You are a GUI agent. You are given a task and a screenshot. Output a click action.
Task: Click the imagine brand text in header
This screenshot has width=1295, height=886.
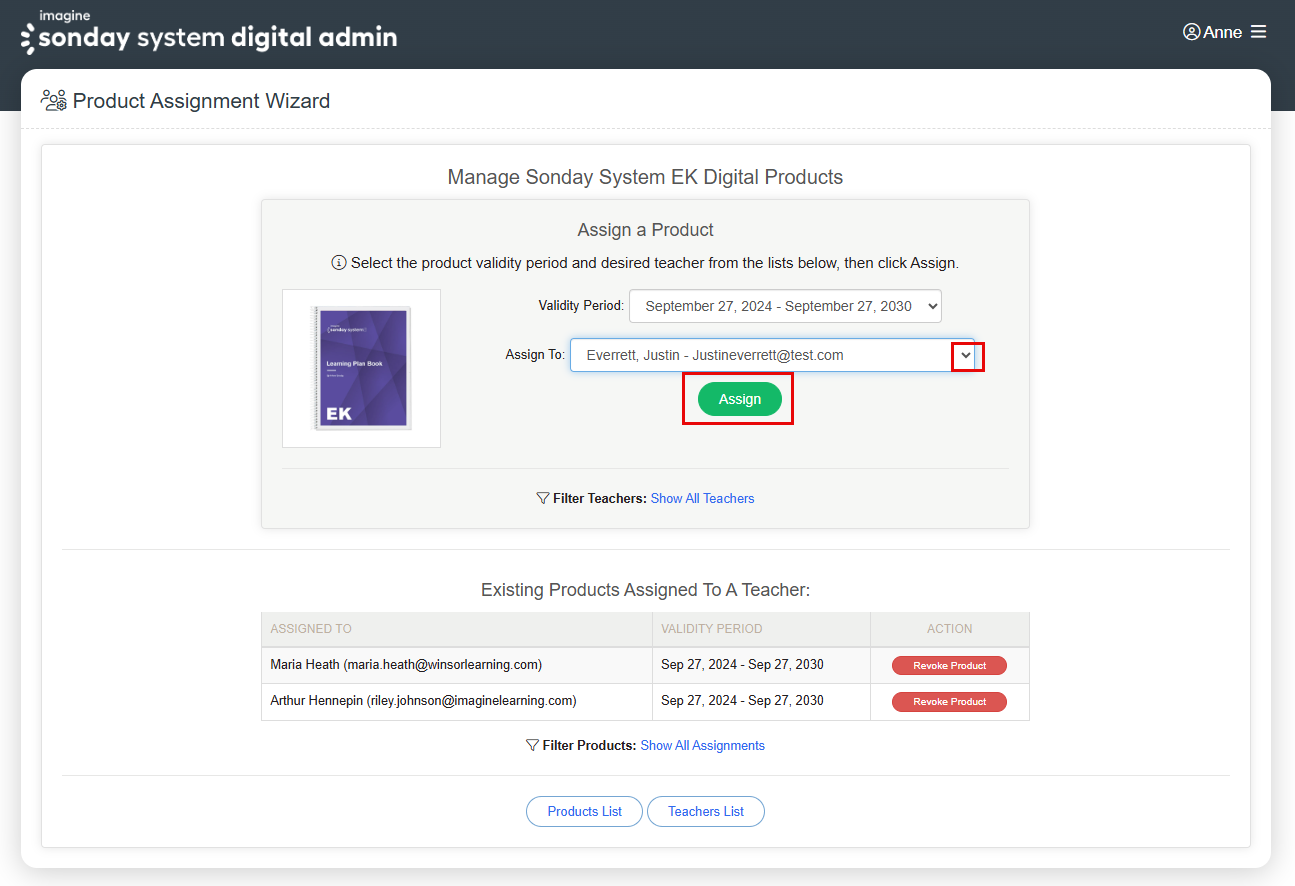tap(62, 17)
